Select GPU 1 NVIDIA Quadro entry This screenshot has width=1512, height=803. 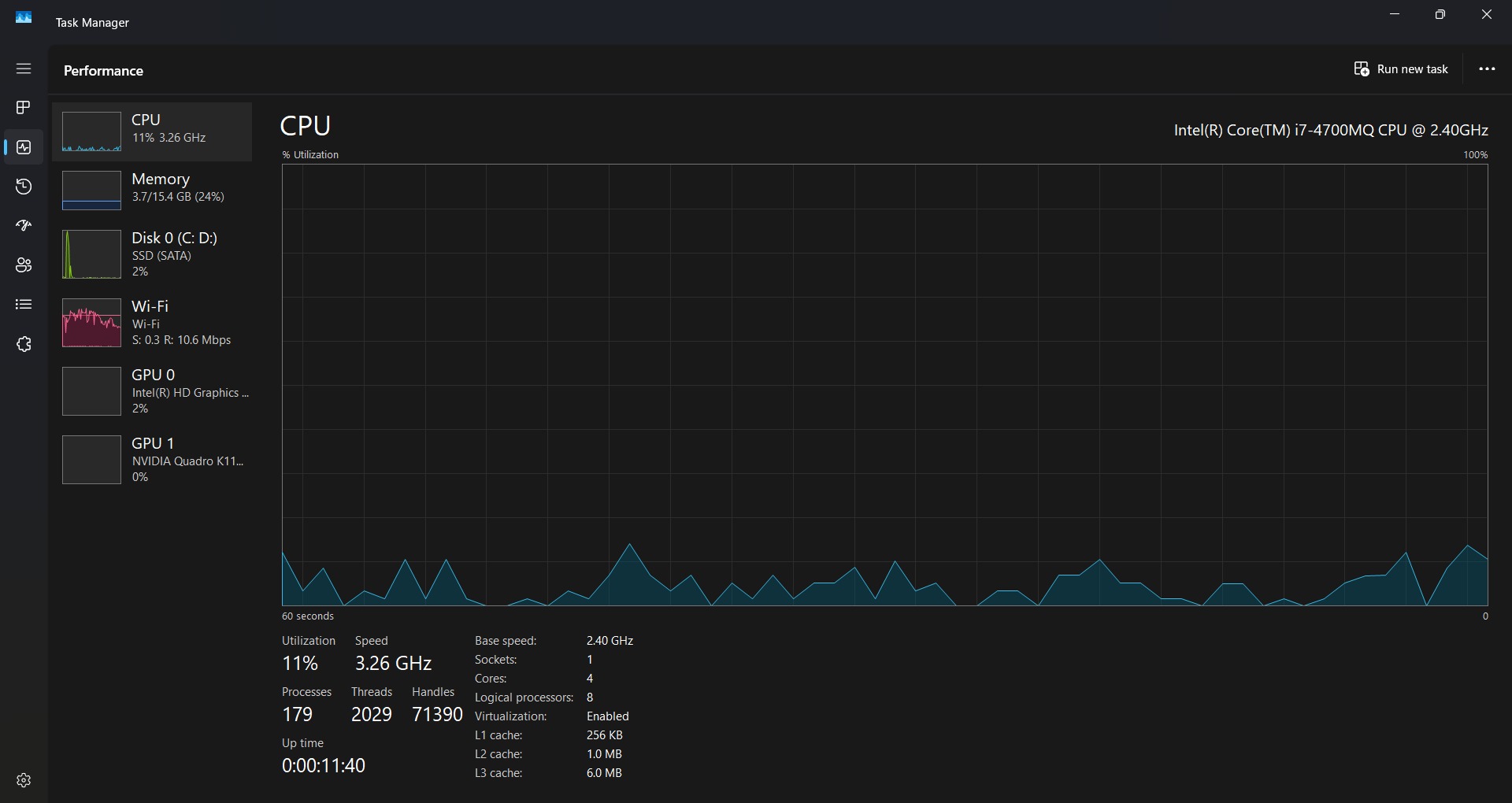[152, 460]
